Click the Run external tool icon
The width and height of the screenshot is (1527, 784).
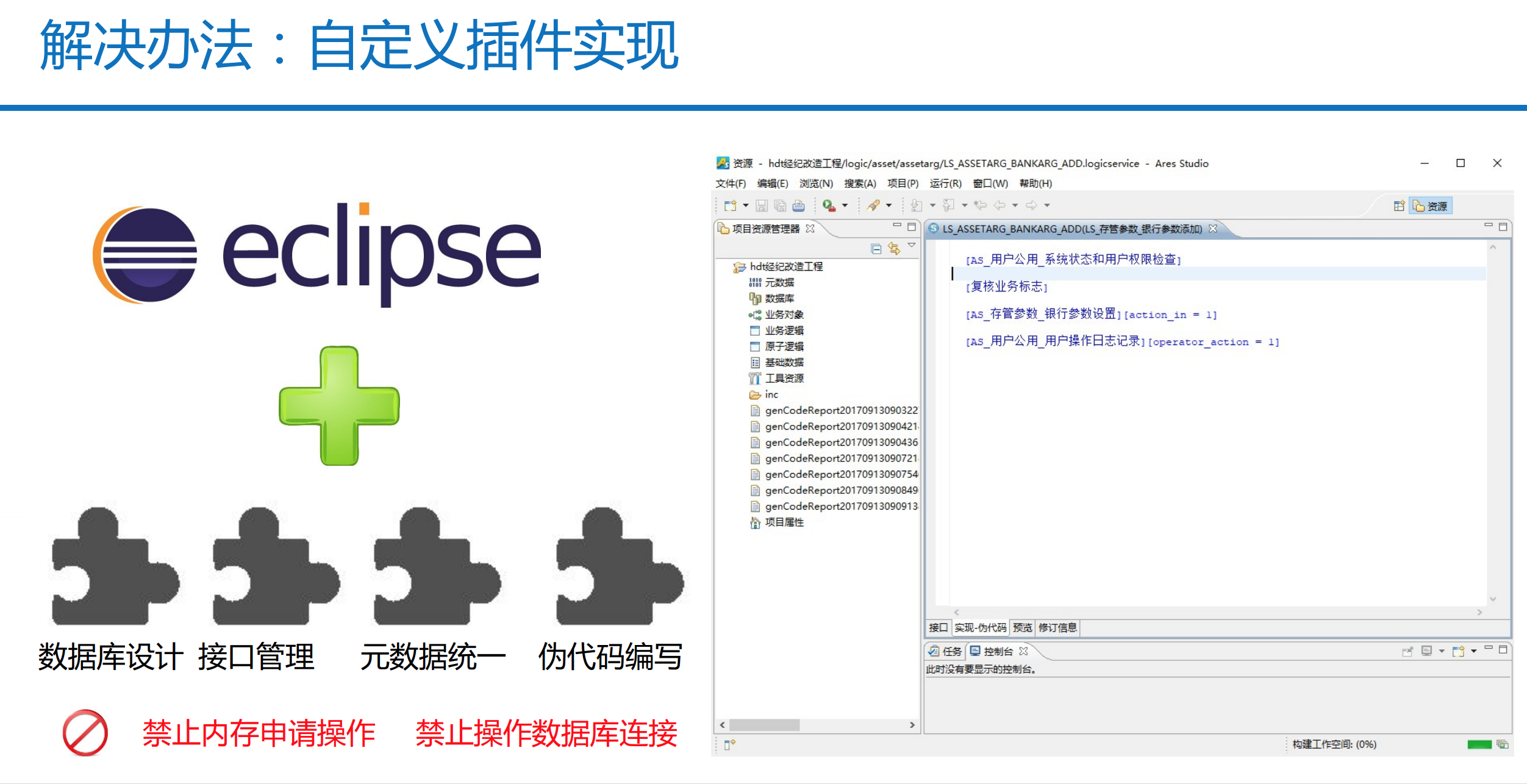(829, 205)
